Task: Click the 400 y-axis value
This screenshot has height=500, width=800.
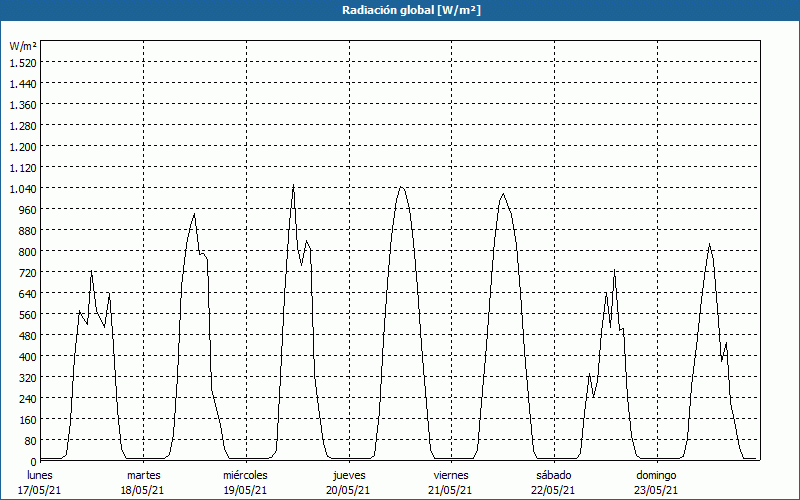Action: 27,357
